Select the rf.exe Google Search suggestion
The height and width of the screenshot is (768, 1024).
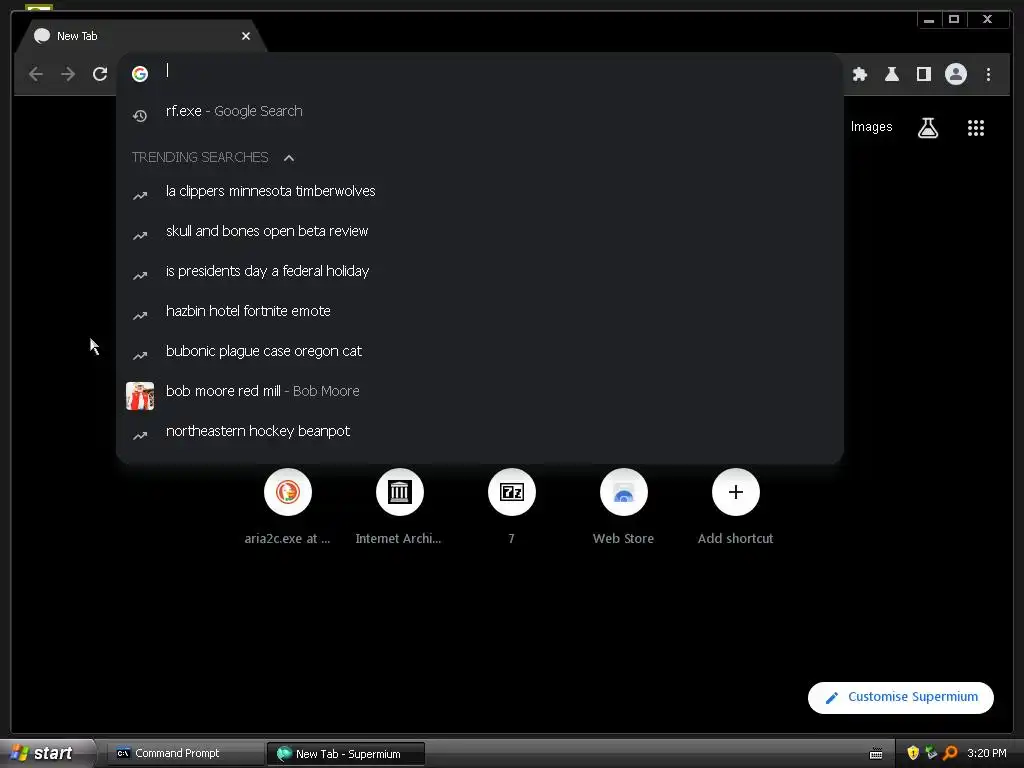coord(479,112)
